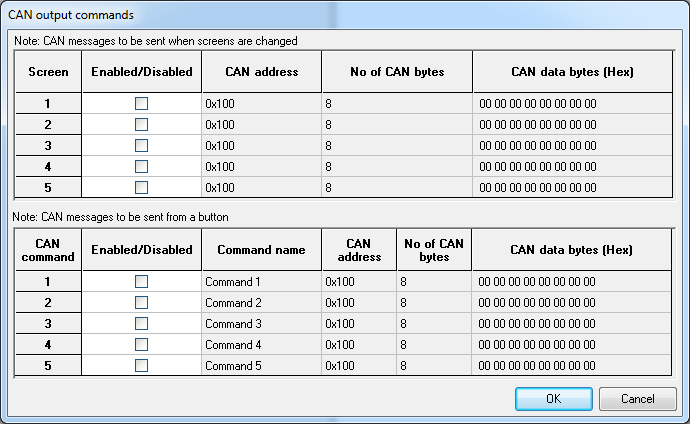
Task: Click Screen 4 number of CAN bytes cell
Action: pos(396,166)
